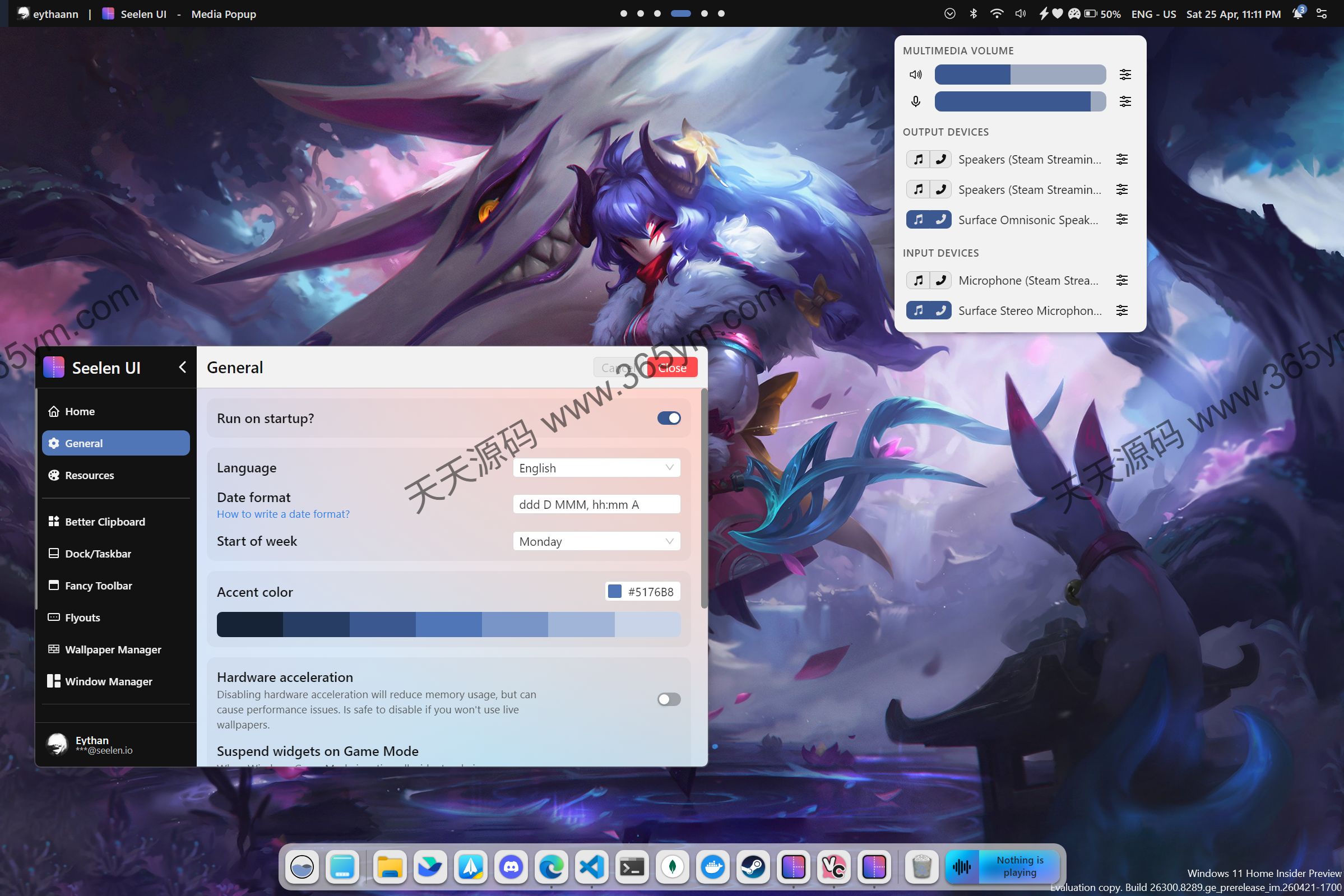Screen dimensions: 1344x896
Task: Click the battery 50% indicator
Action: click(x=1102, y=13)
